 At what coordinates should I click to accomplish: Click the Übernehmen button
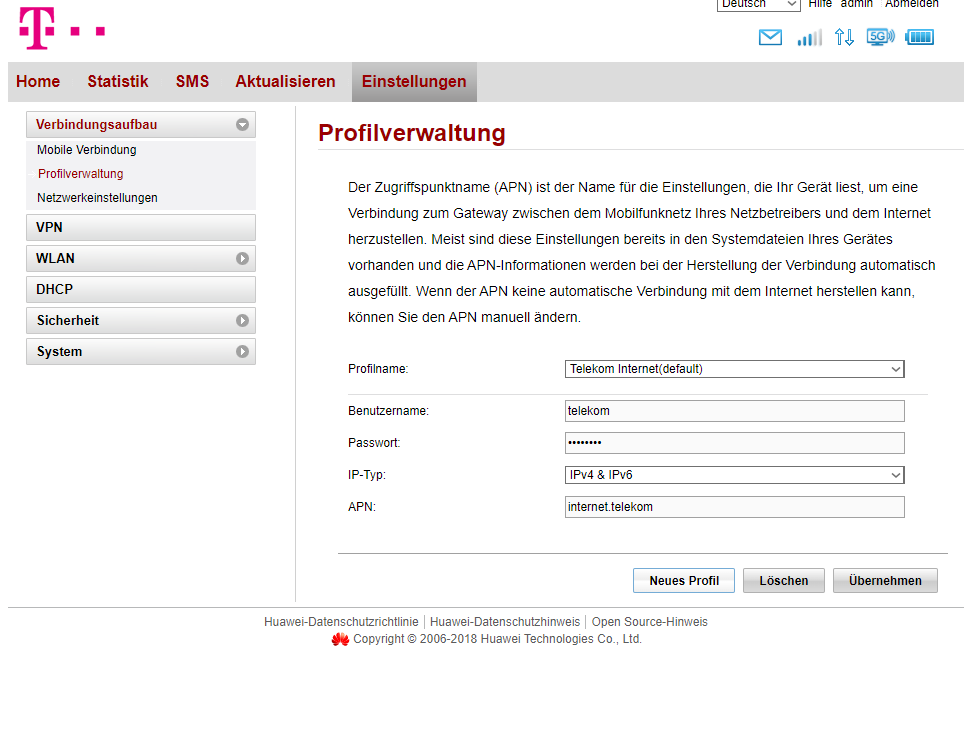(885, 581)
